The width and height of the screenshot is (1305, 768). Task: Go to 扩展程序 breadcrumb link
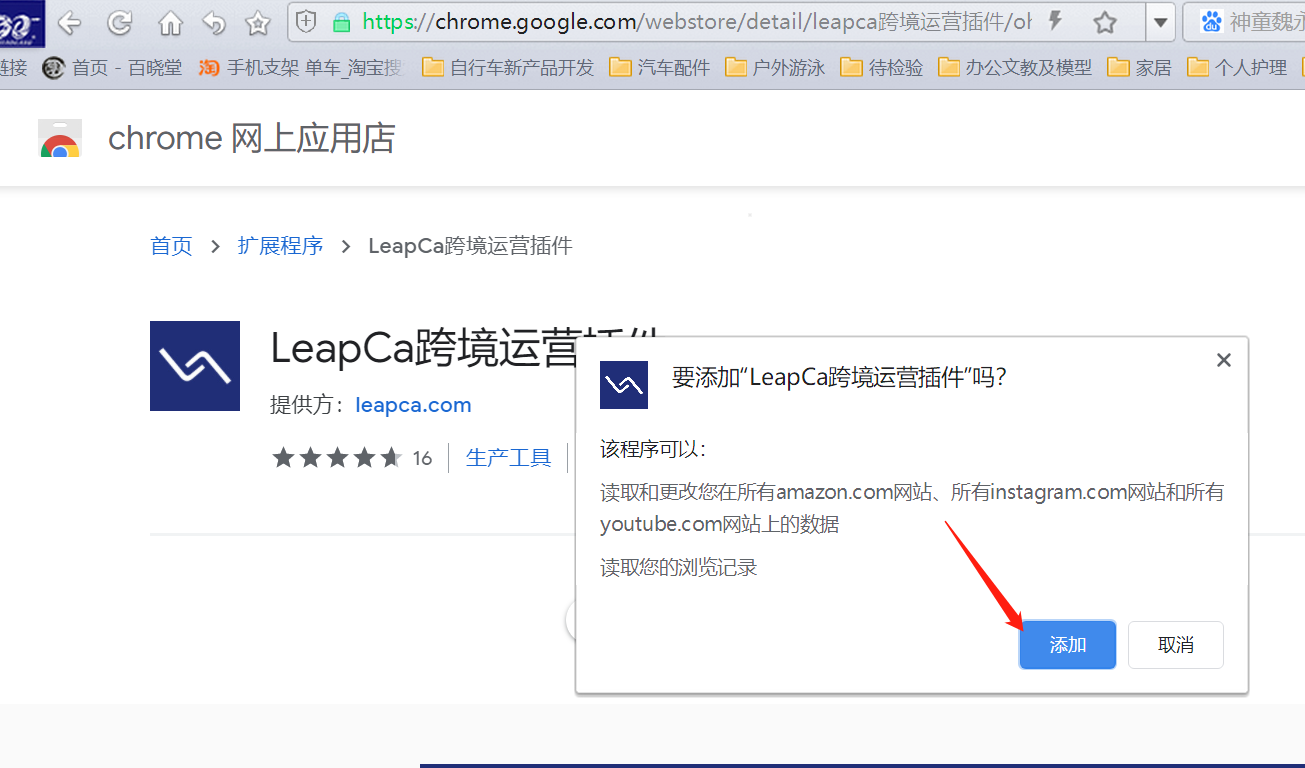point(280,246)
